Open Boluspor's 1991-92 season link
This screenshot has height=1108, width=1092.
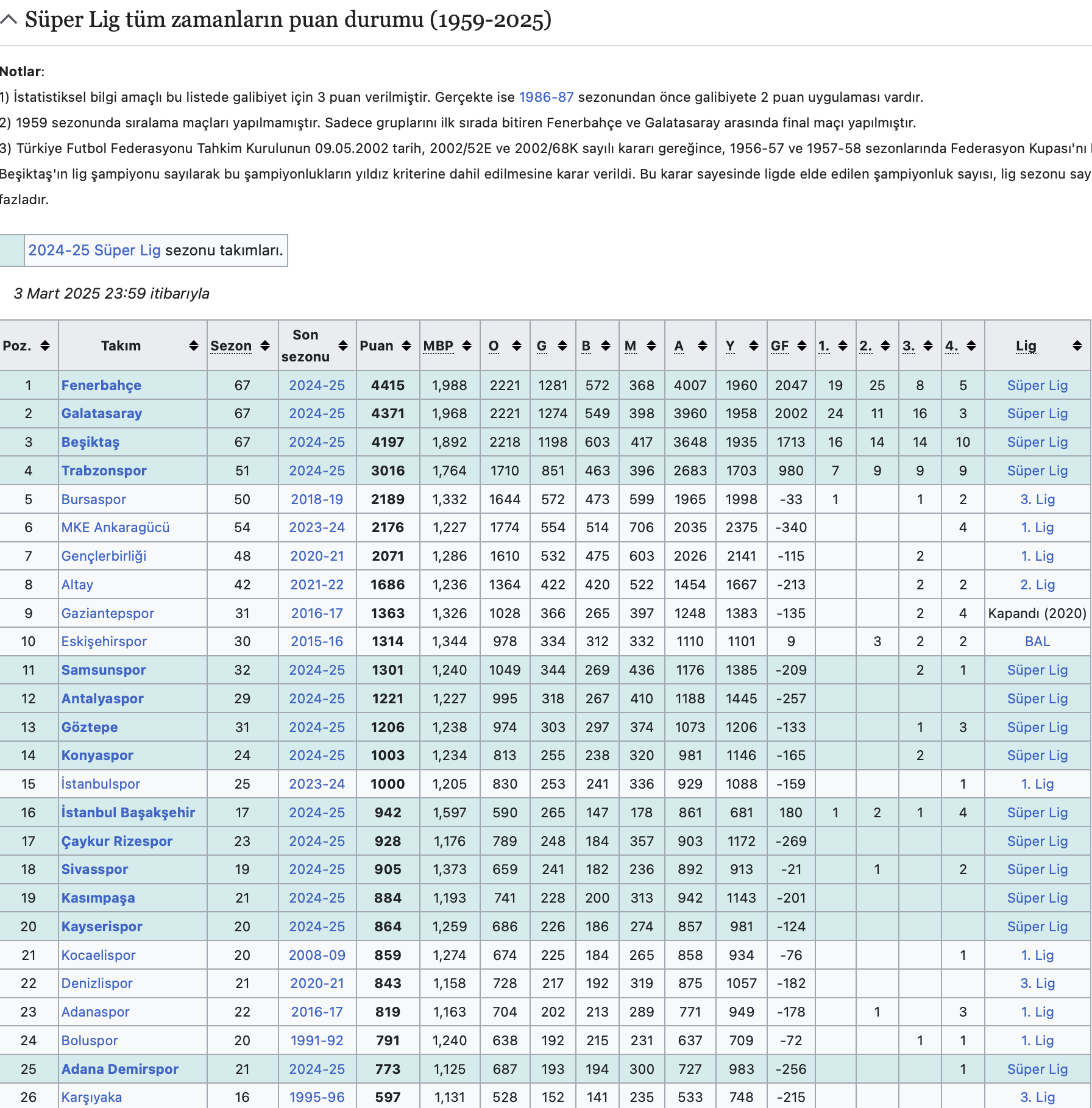(x=317, y=1040)
